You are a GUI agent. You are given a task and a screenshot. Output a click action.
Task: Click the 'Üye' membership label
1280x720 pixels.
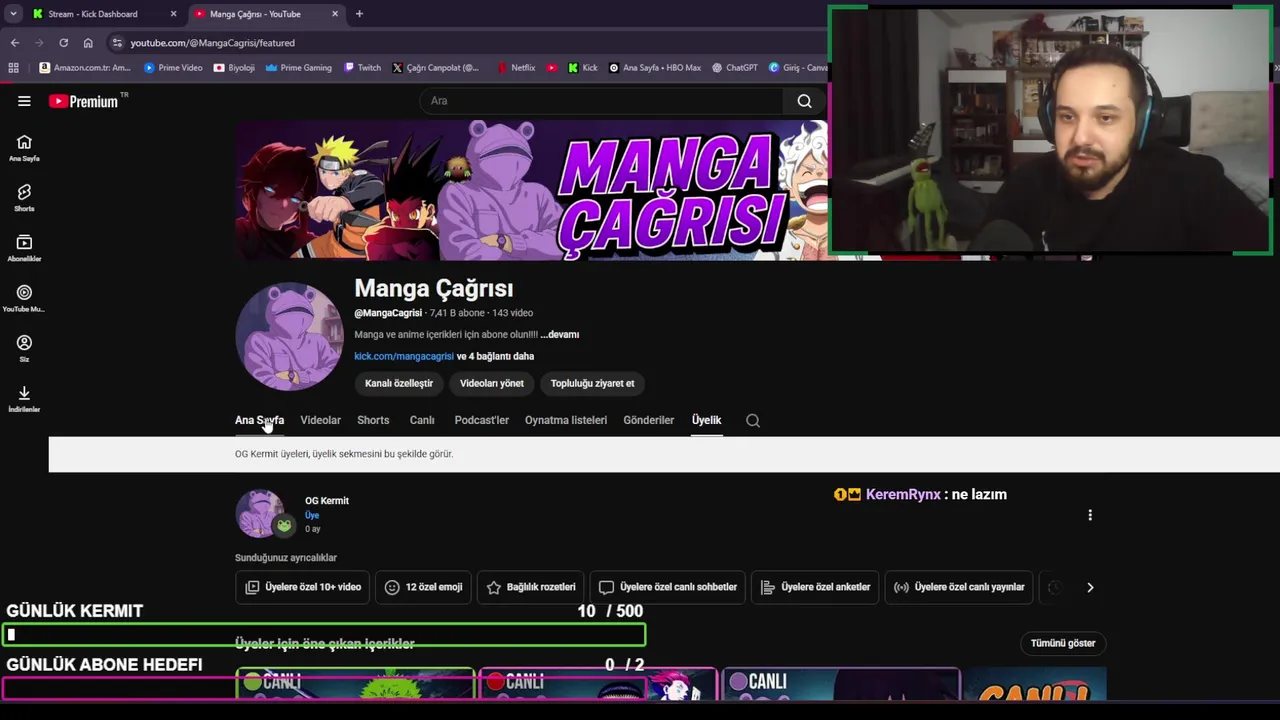(312, 515)
